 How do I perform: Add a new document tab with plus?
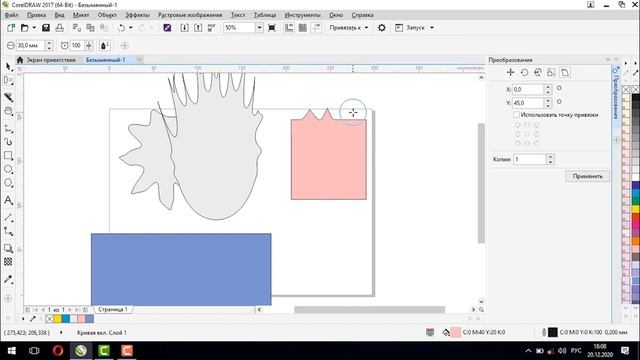point(139,60)
